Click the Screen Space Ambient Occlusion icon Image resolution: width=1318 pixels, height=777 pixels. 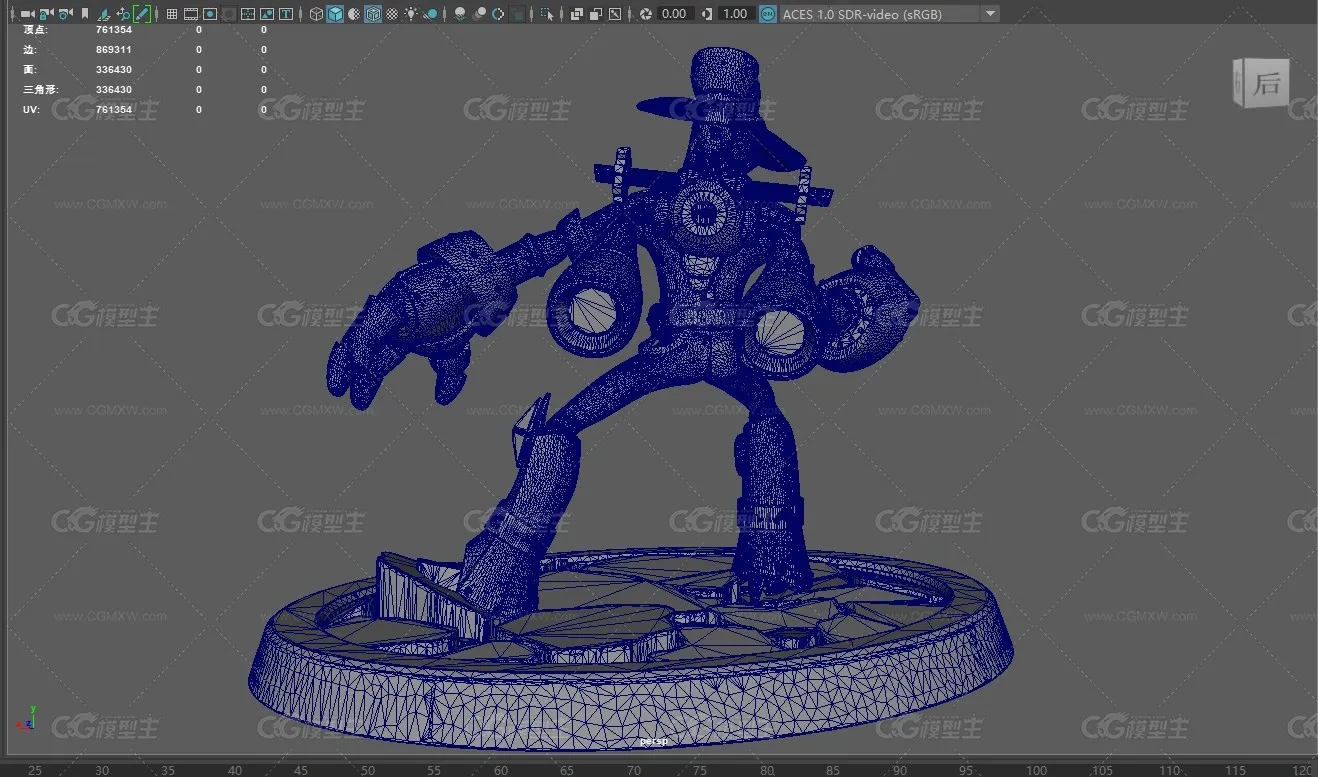459,14
